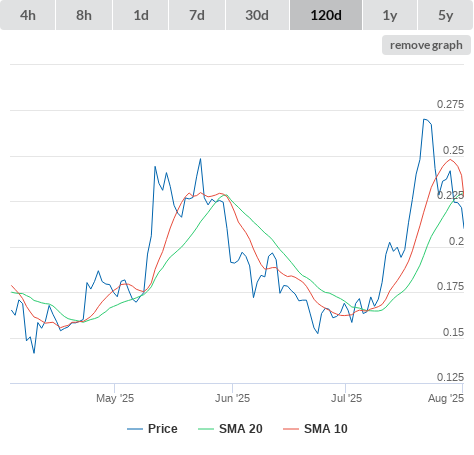
Task: Click the active 120d tab
Action: pyautogui.click(x=326, y=15)
